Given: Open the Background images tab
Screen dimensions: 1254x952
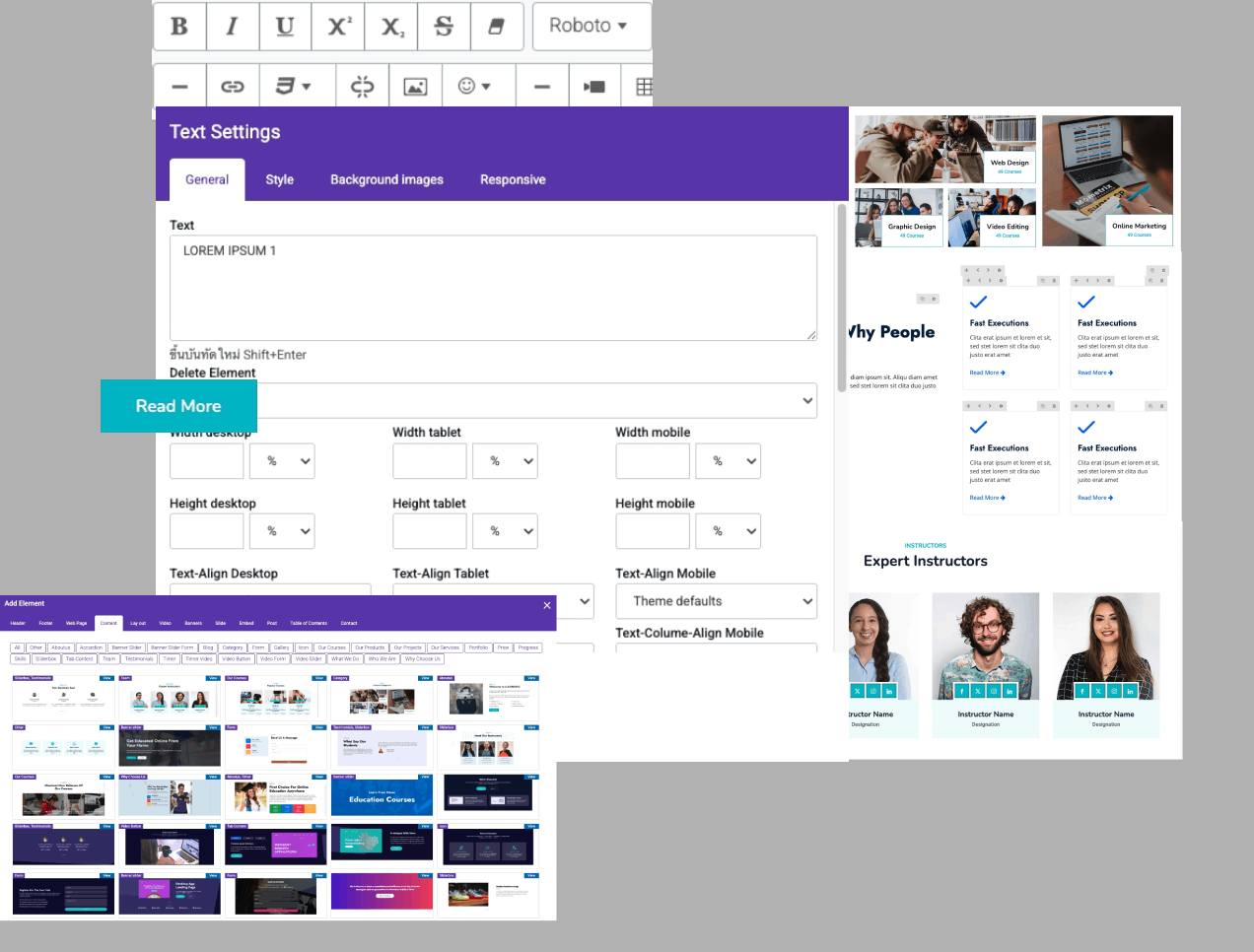Looking at the screenshot, I should (386, 179).
